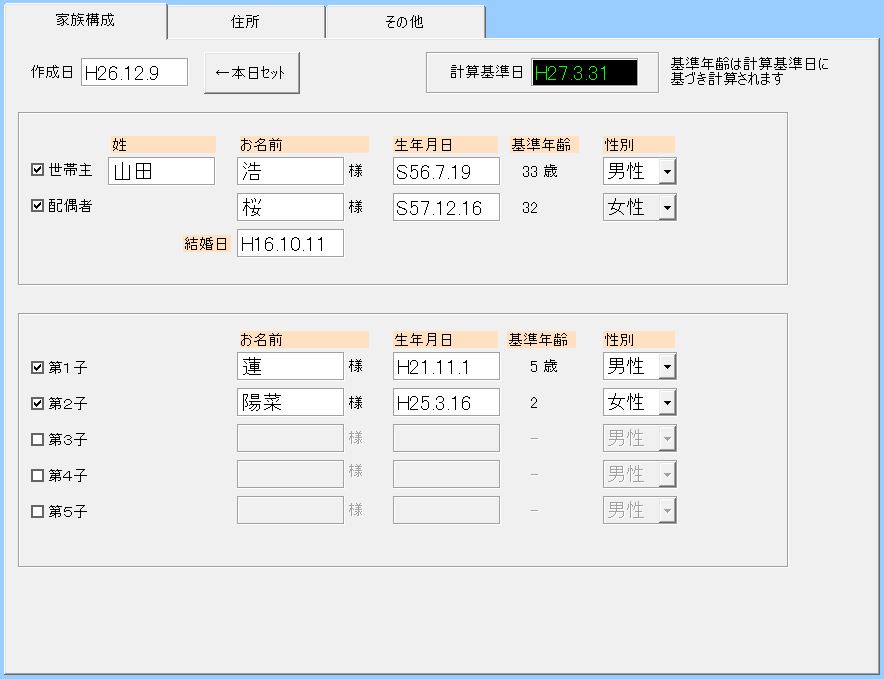
Task: Check the 第4子 checkbox
Action: pyautogui.click(x=38, y=475)
